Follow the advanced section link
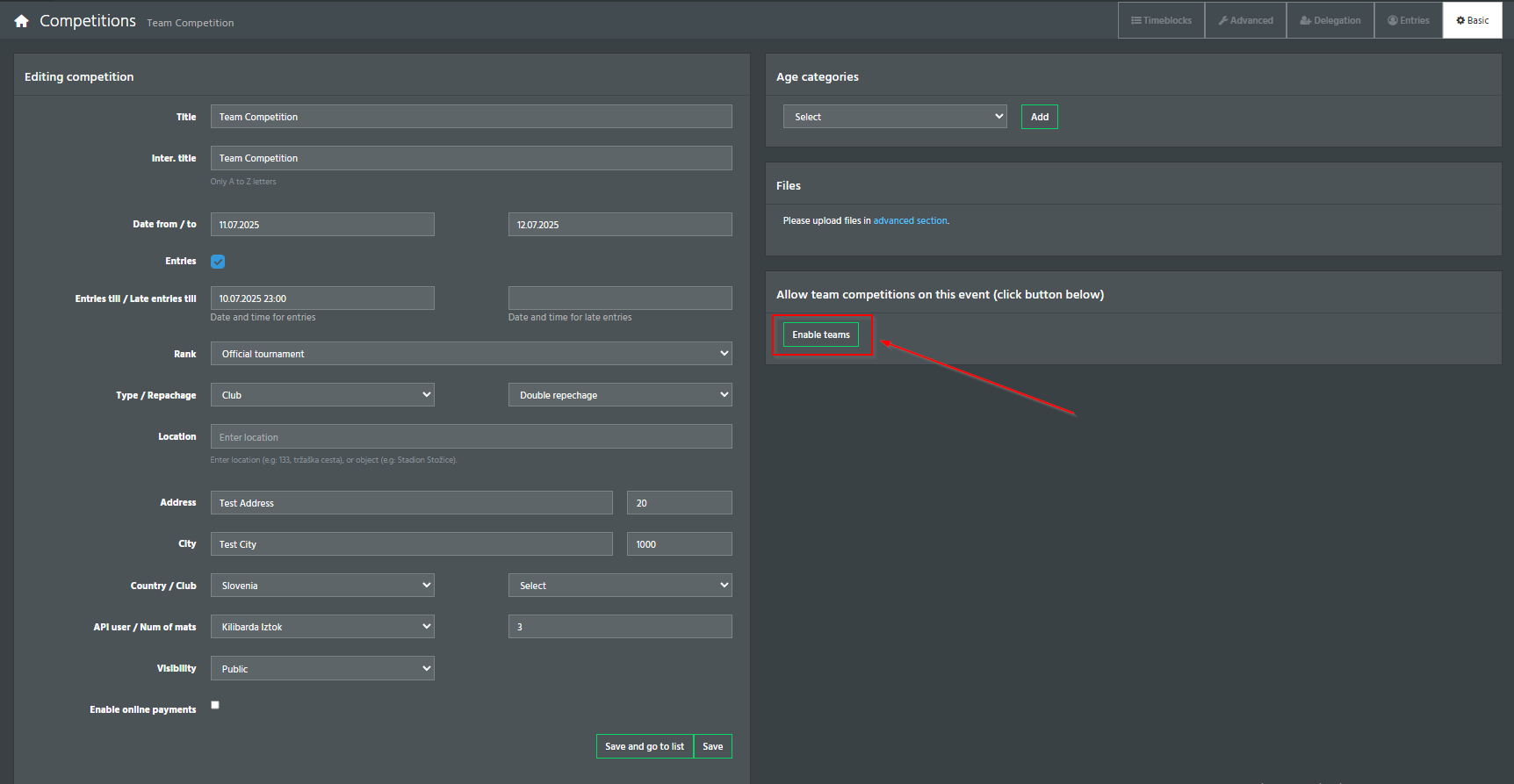Viewport: 1514px width, 784px height. click(x=910, y=221)
